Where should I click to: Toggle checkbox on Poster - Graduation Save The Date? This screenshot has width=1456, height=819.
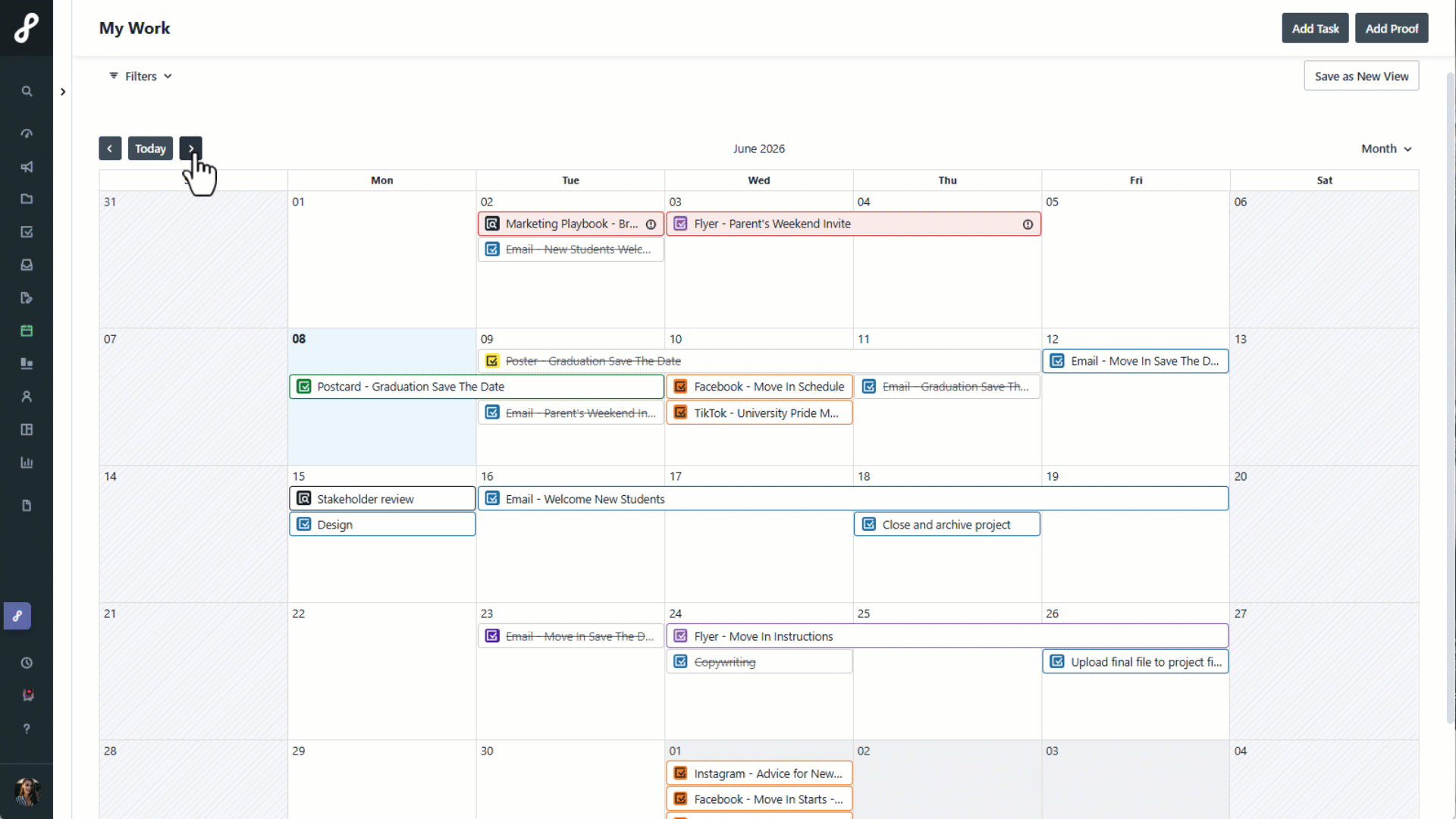click(x=492, y=361)
